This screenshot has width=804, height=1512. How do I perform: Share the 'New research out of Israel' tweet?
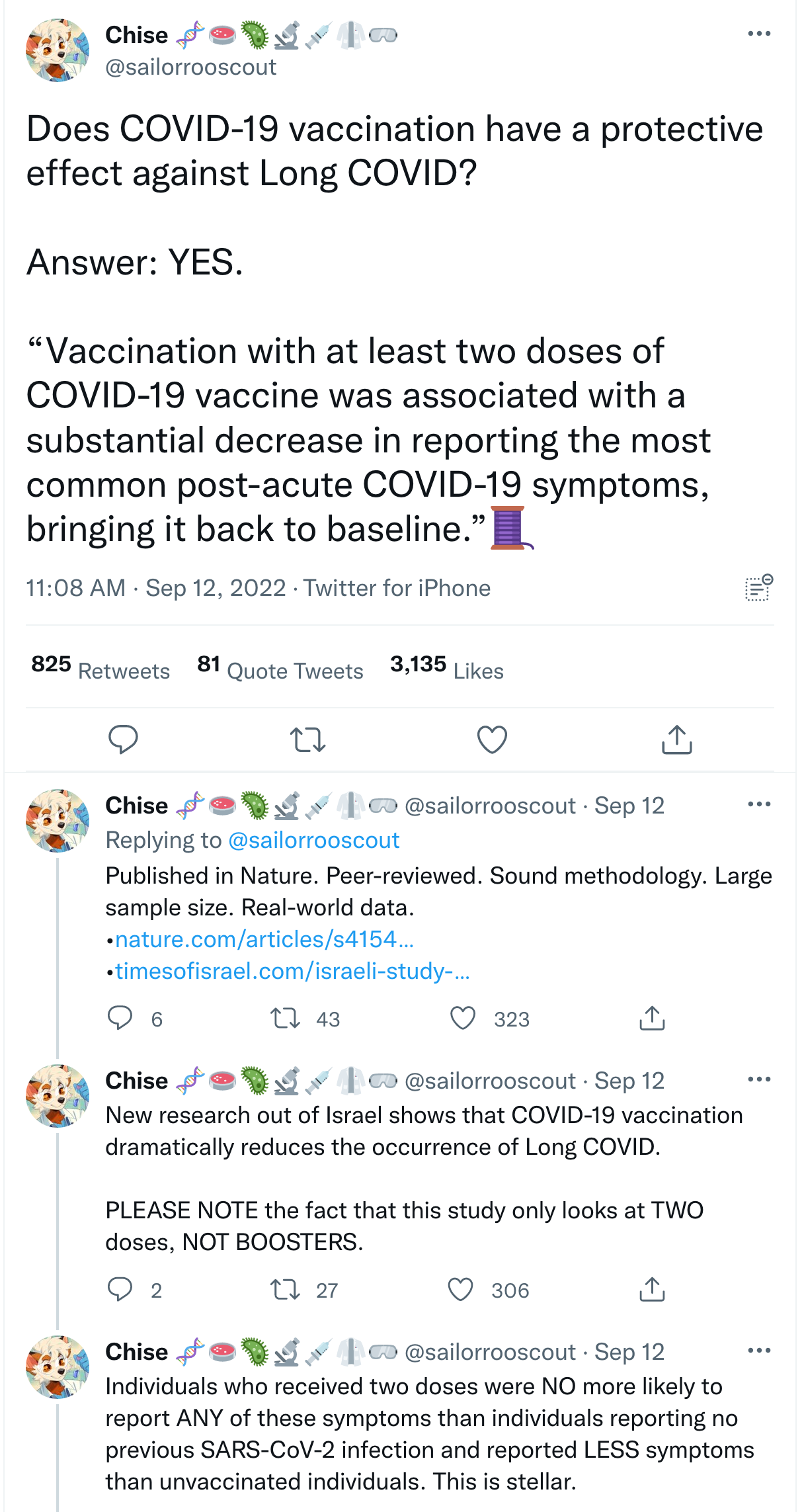pos(652,1289)
